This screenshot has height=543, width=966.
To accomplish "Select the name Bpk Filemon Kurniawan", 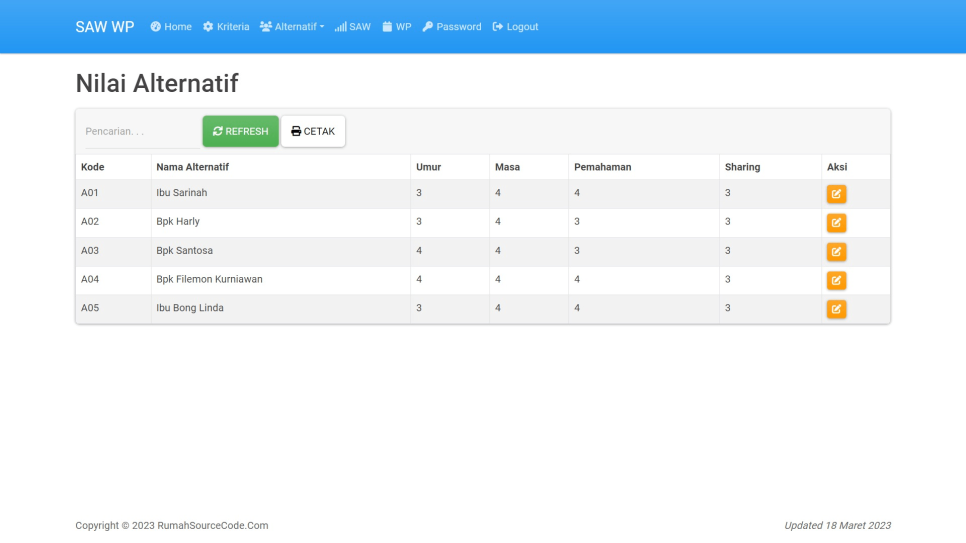I will [209, 279].
